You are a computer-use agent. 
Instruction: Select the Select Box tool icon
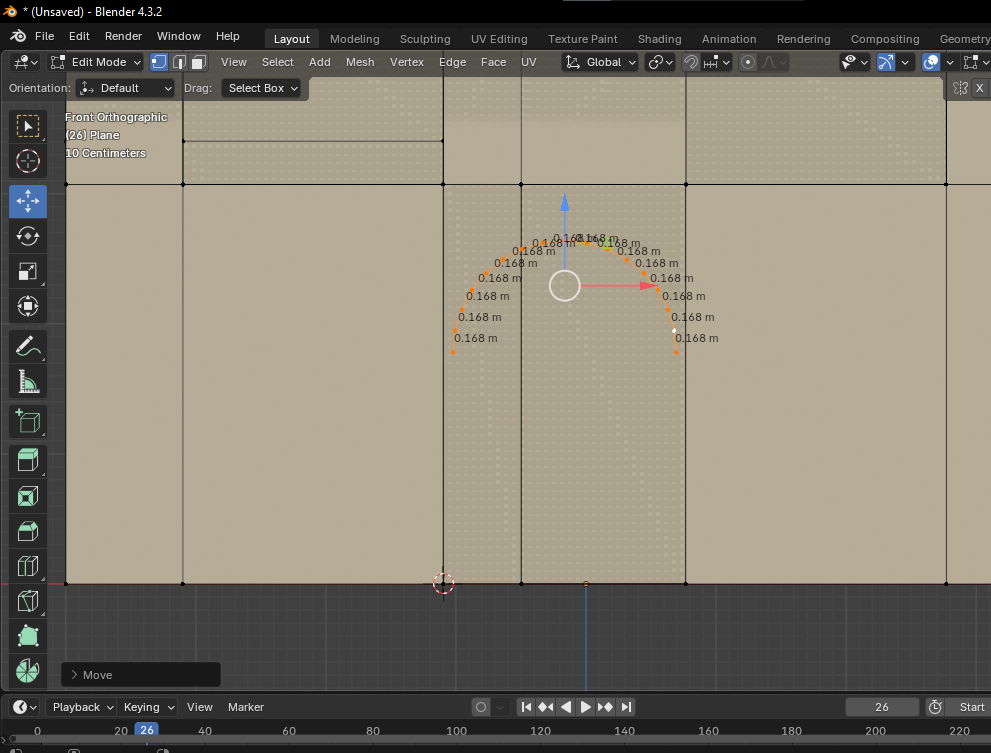(x=28, y=126)
